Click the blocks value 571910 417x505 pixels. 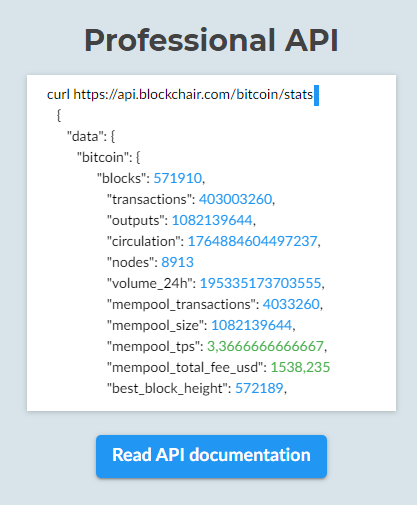click(178, 178)
